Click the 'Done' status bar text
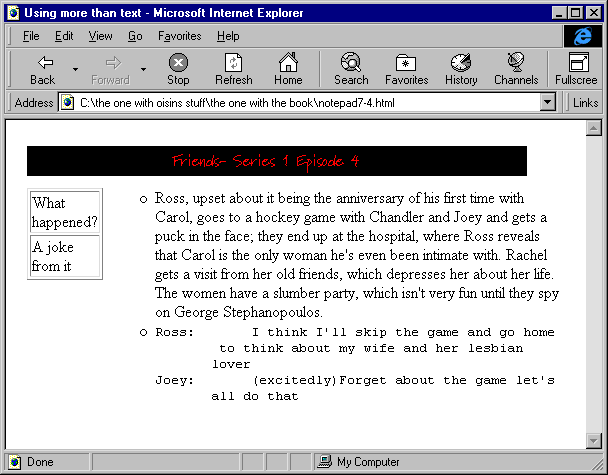Image resolution: width=608 pixels, height=475 pixels. (x=40, y=462)
